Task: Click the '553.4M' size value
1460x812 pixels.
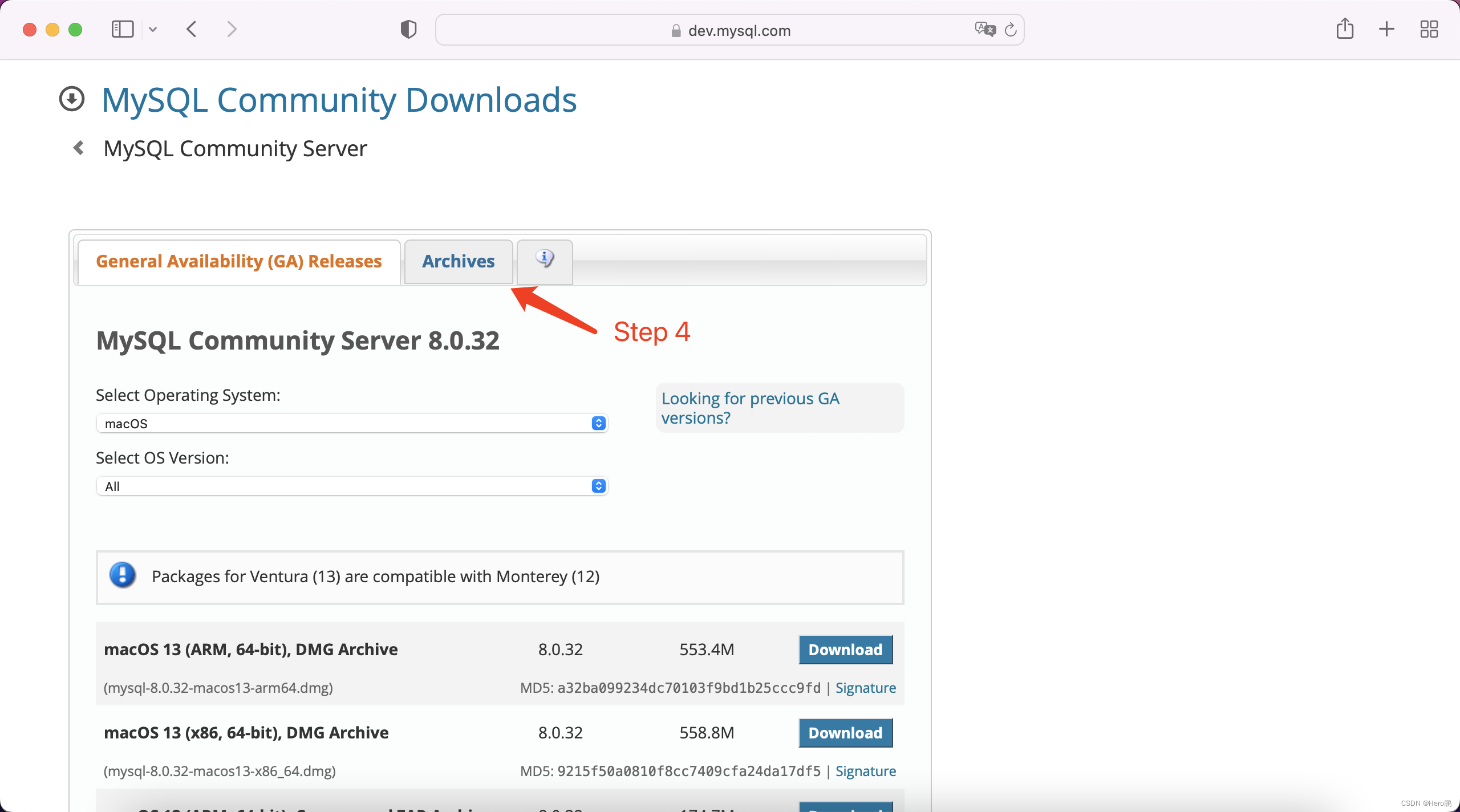Action: tap(707, 649)
